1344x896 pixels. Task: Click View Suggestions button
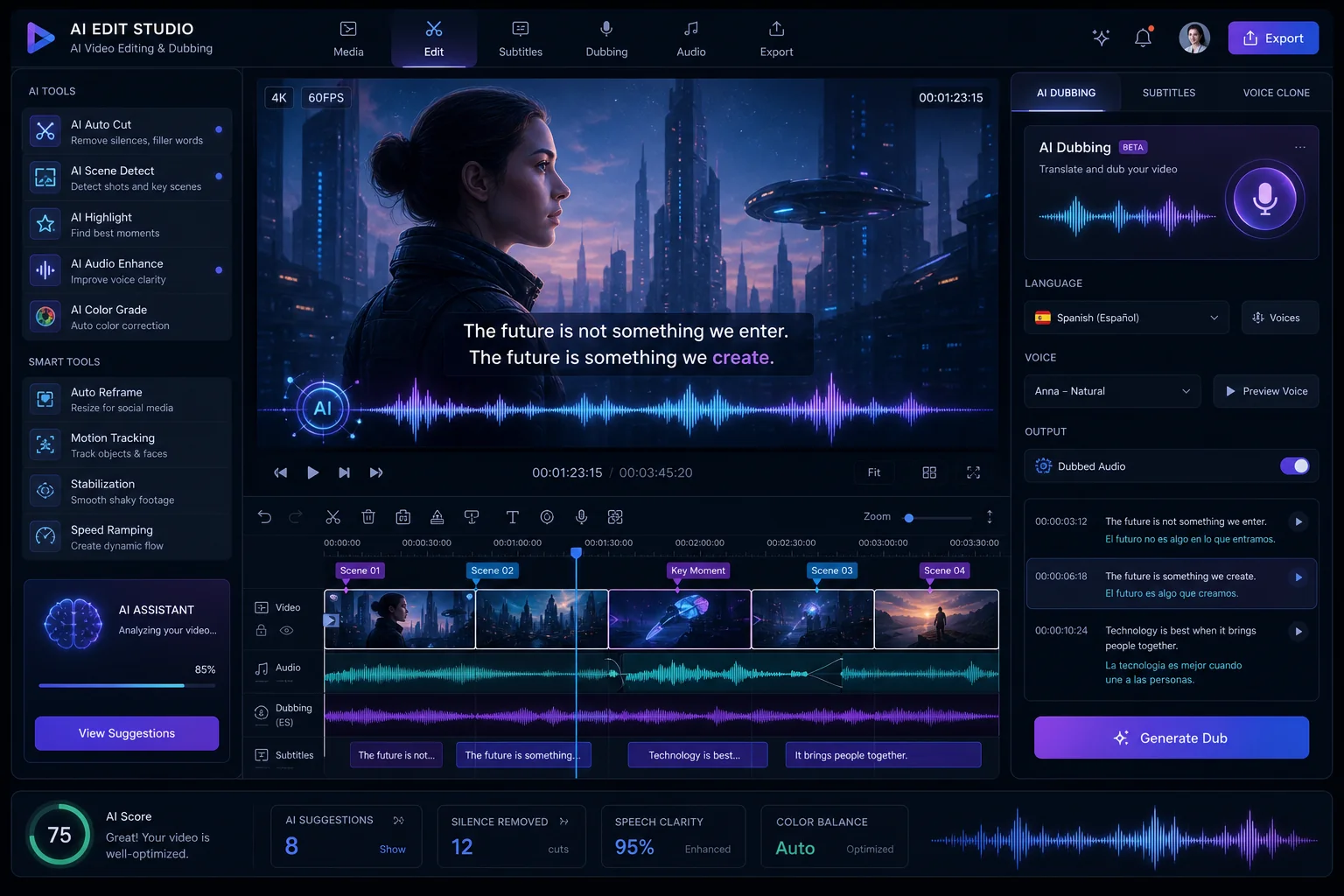127,733
